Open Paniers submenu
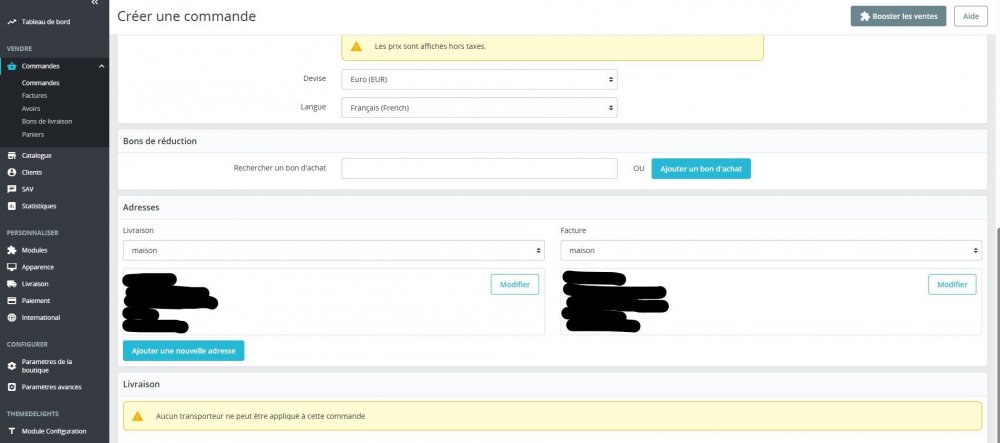 click(33, 134)
